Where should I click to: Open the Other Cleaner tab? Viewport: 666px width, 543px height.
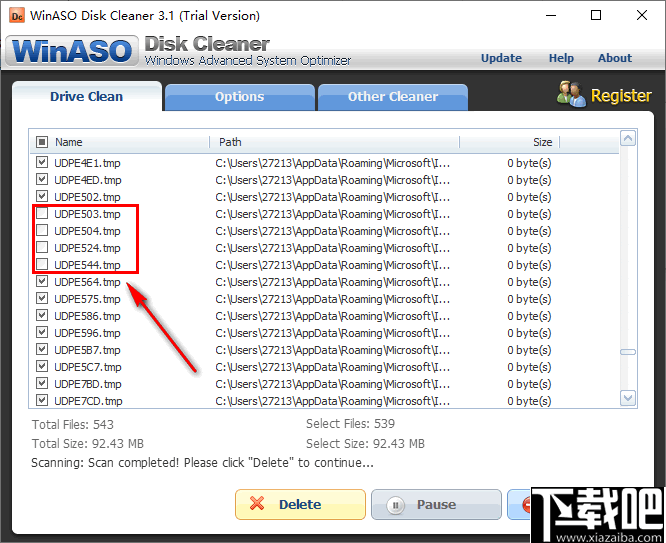(x=393, y=97)
